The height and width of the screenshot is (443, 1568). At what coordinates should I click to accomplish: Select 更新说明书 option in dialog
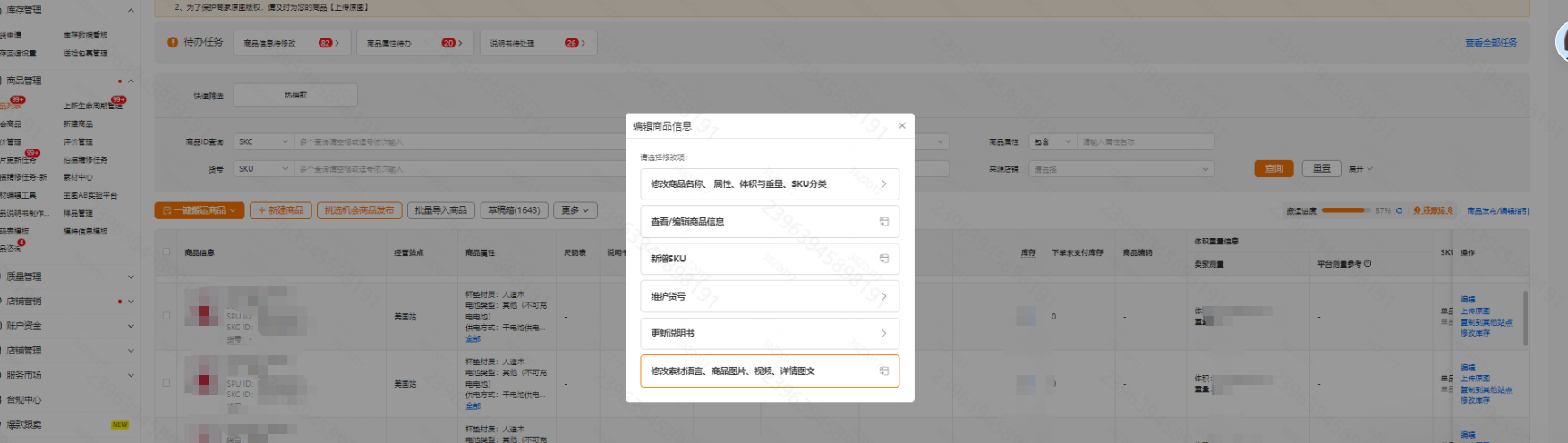[x=770, y=334]
